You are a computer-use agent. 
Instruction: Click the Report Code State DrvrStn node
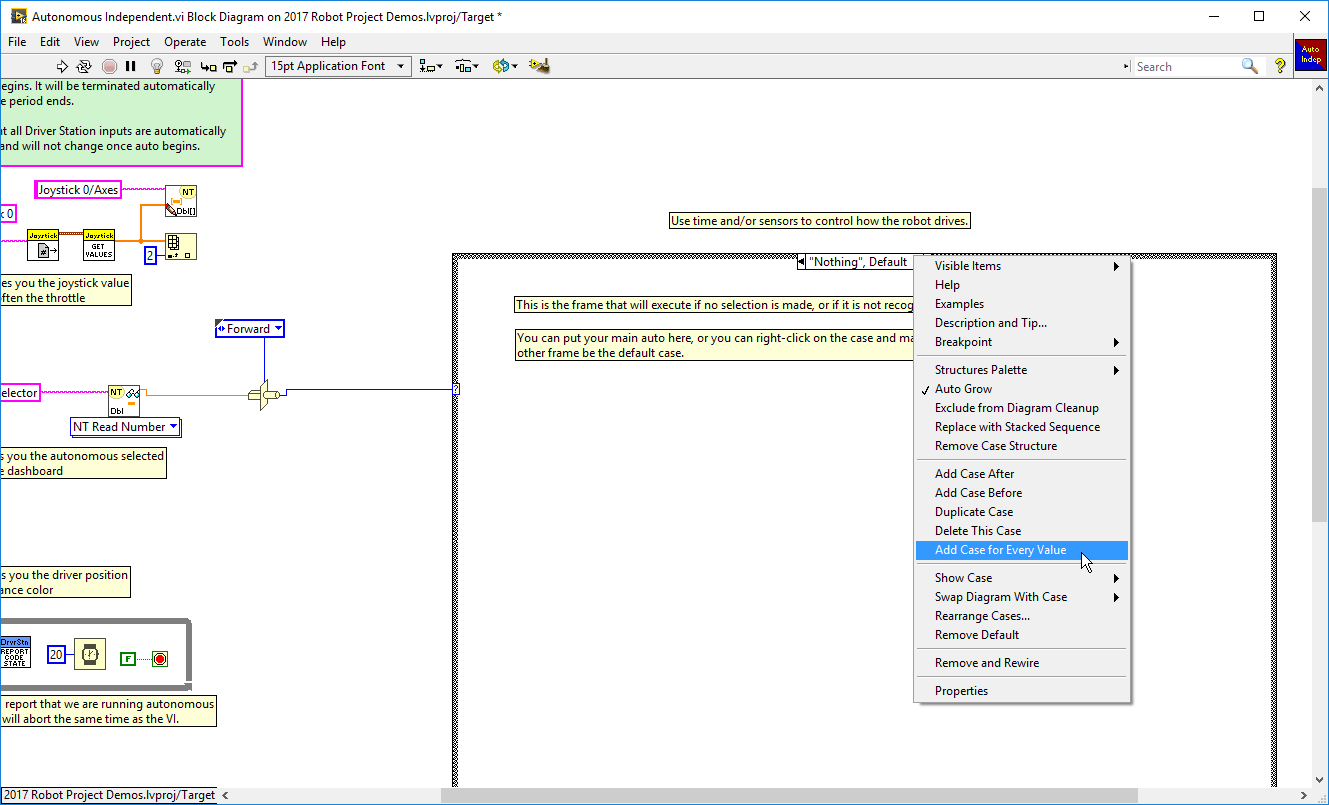tap(15, 652)
